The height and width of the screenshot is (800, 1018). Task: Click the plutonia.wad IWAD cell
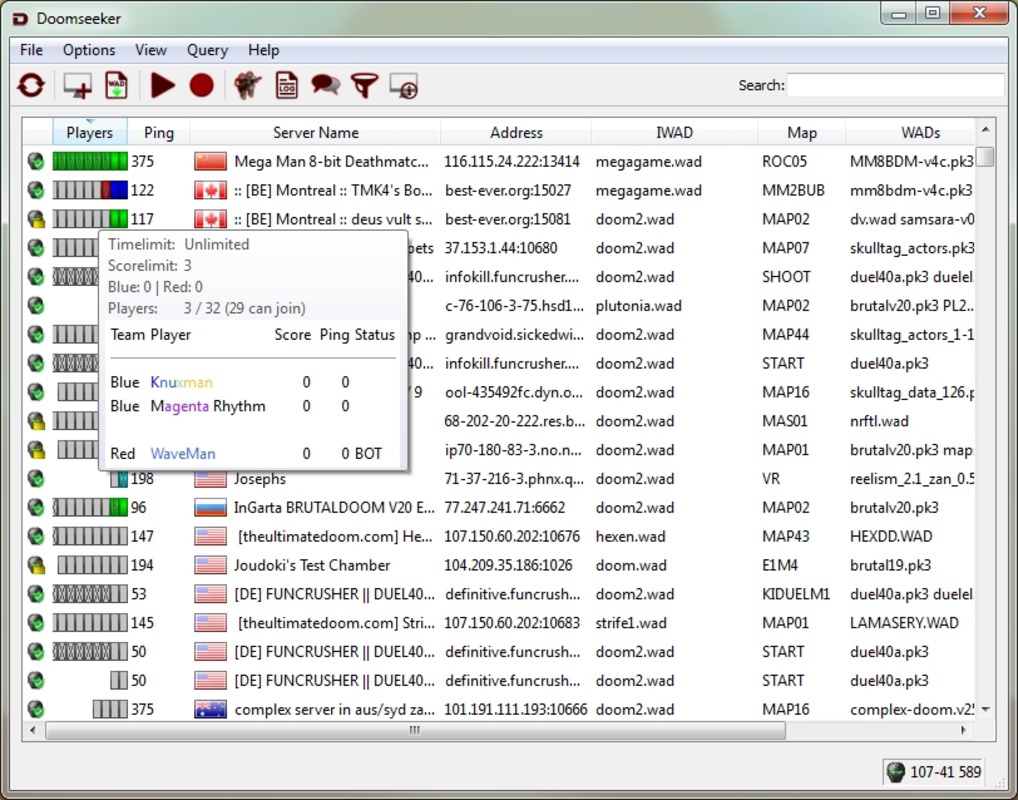[x=638, y=306]
